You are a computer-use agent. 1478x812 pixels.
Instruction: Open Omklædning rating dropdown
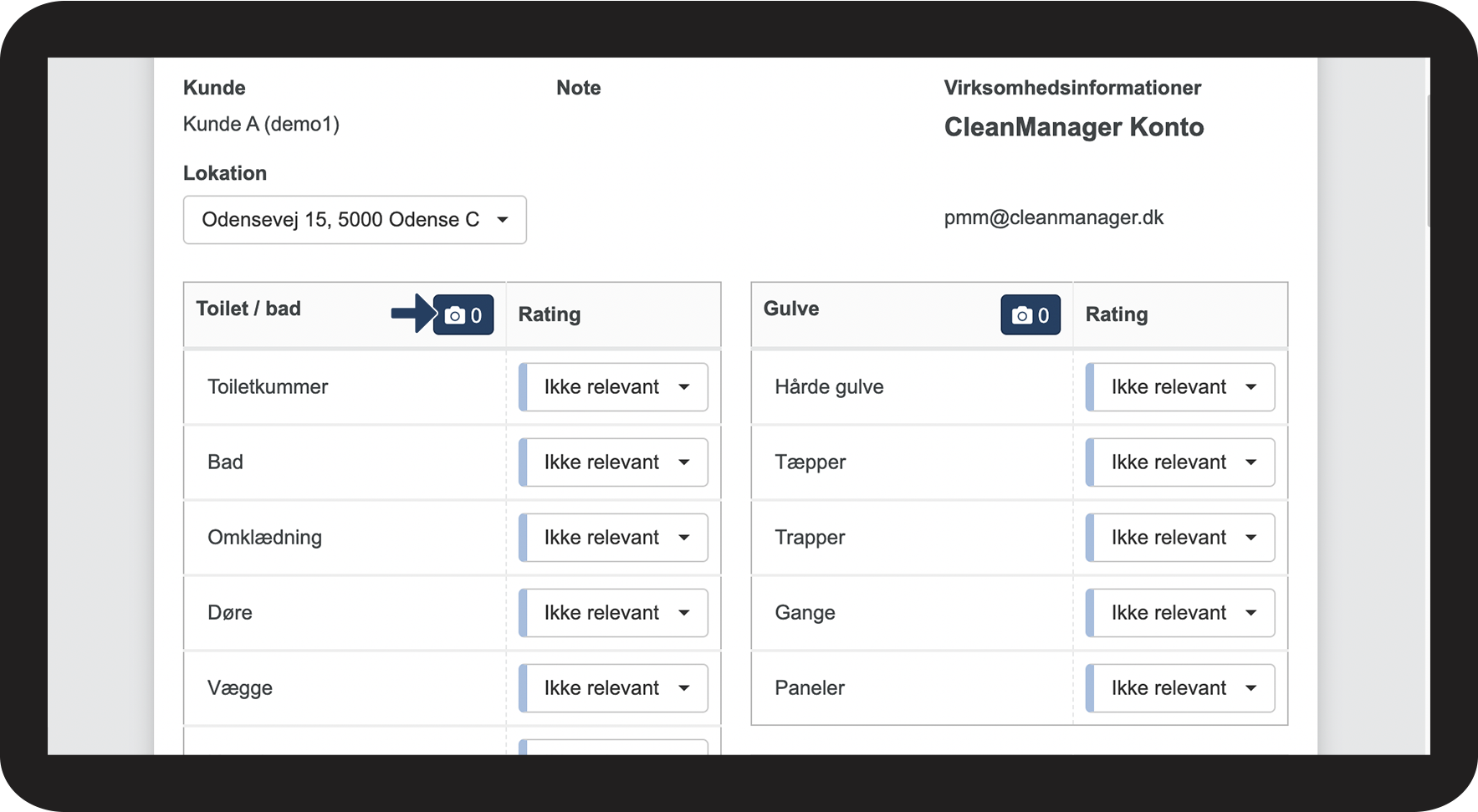614,538
